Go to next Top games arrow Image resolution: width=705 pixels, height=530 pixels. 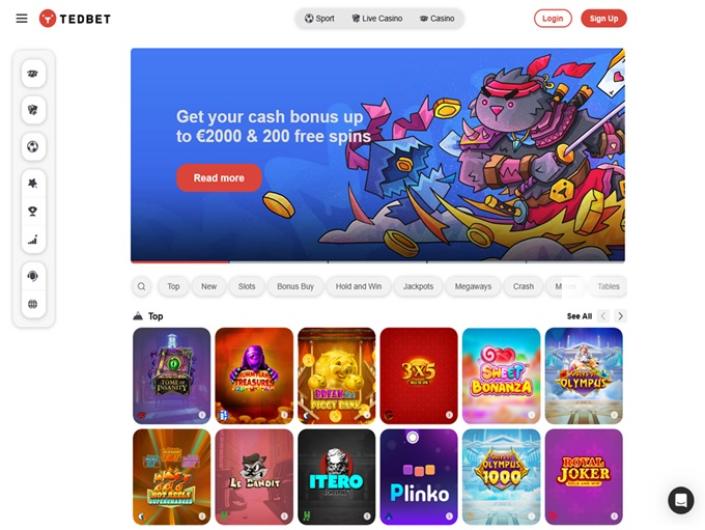pyautogui.click(x=620, y=316)
